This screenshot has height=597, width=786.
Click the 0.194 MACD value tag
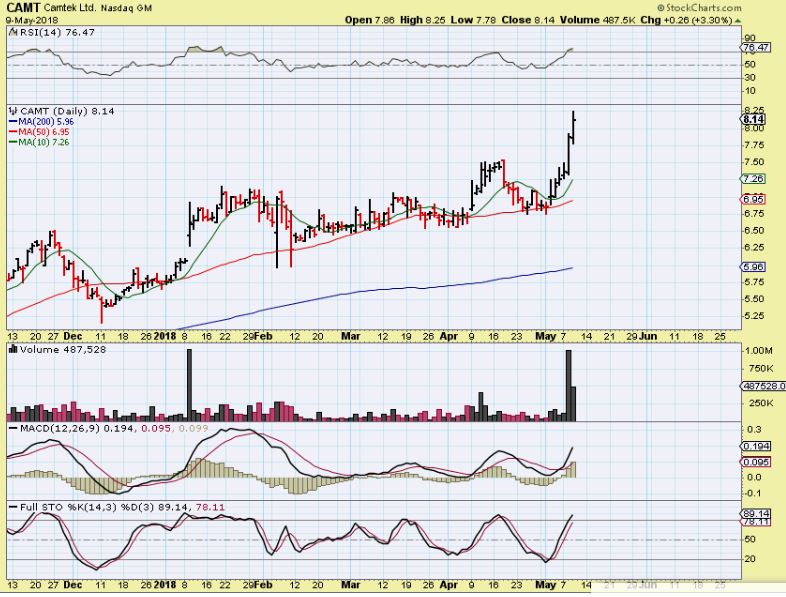[756, 446]
